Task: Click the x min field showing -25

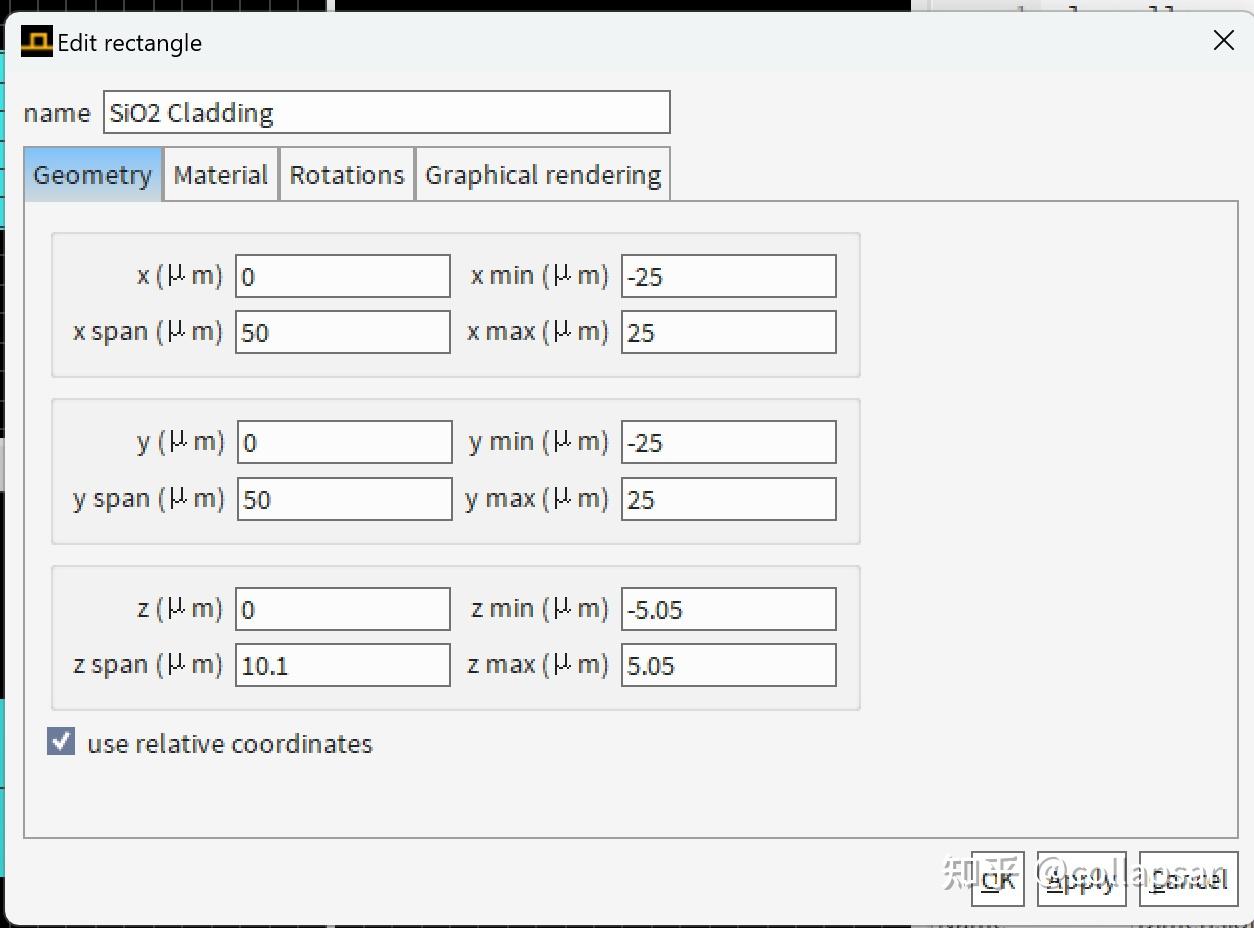Action: (x=728, y=276)
